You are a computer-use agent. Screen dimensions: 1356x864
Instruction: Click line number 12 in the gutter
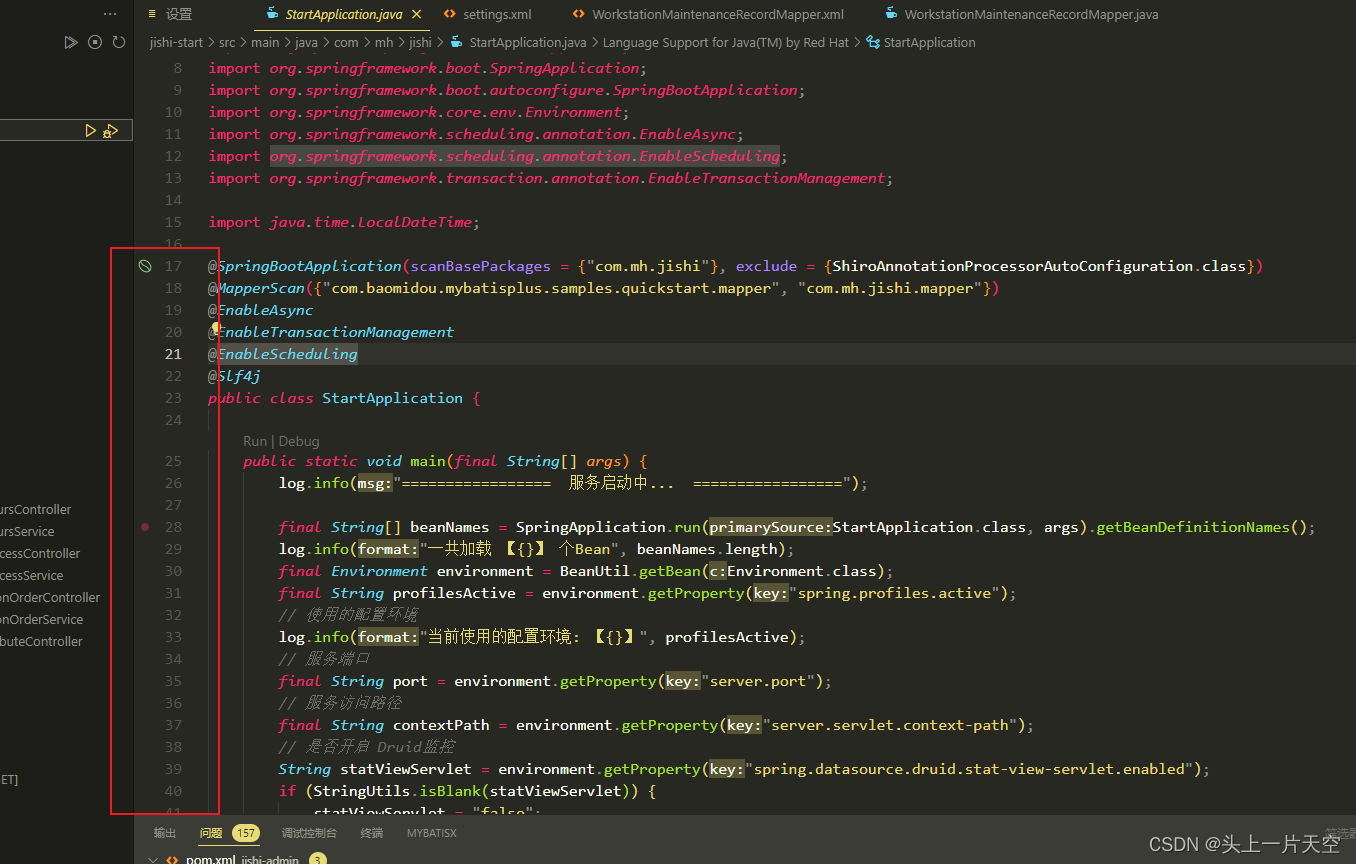coord(174,156)
